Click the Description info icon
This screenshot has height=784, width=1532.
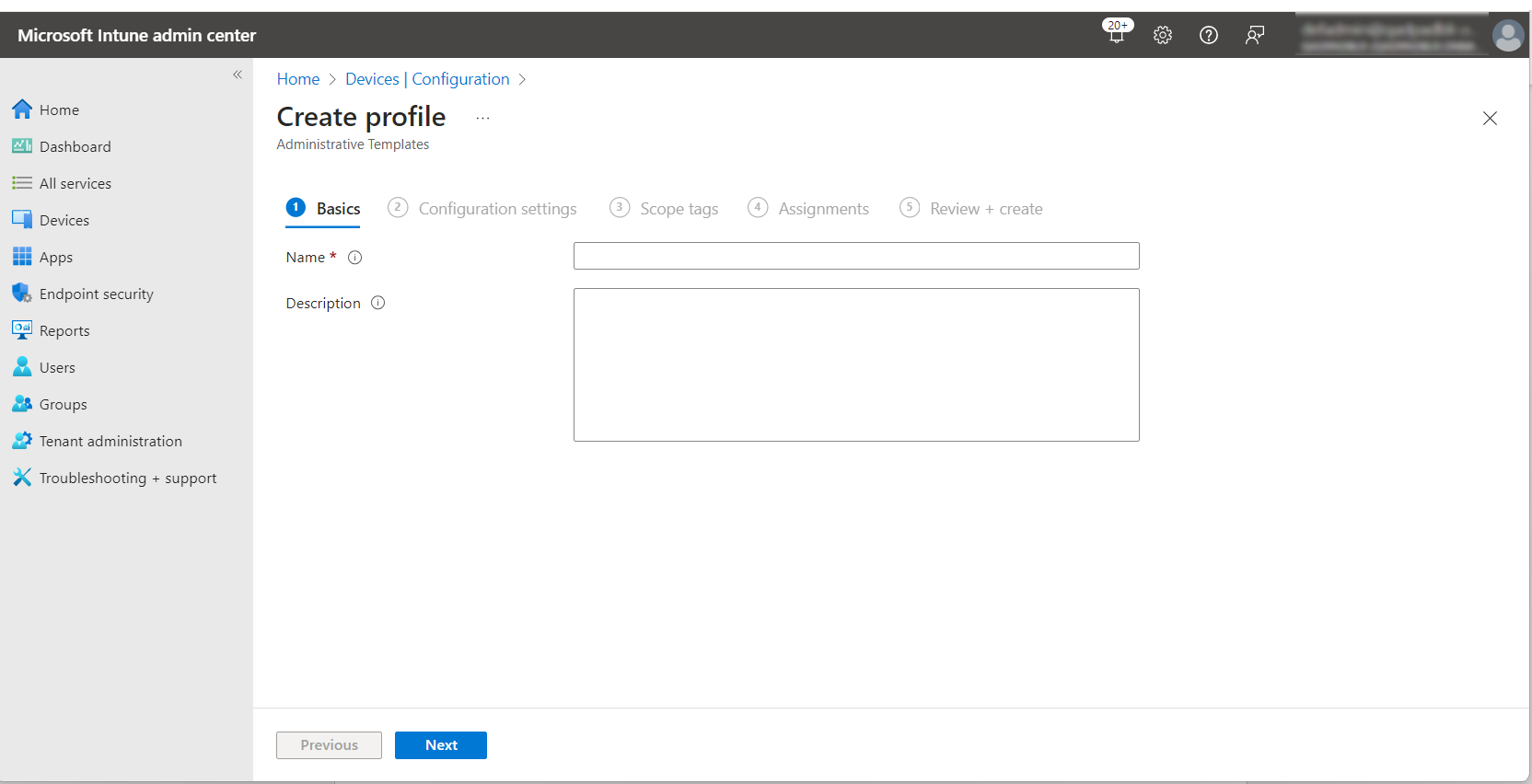click(x=377, y=303)
